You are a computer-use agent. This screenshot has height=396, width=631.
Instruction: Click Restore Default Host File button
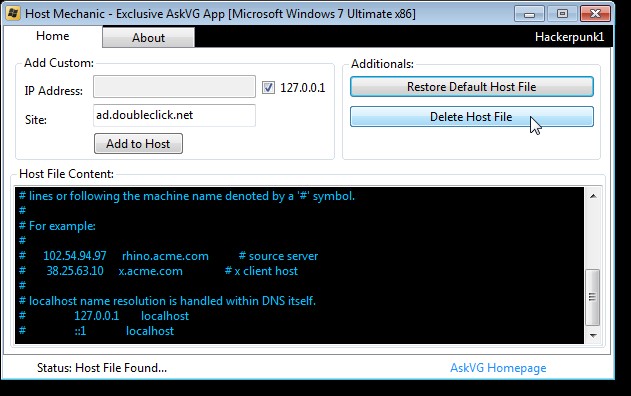[472, 87]
